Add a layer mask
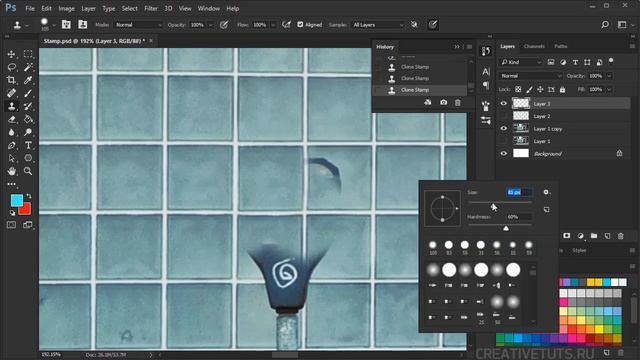 click(567, 236)
